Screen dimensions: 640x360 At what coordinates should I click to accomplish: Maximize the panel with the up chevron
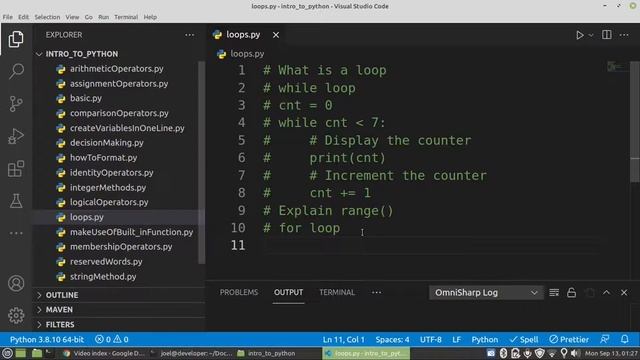(607, 293)
